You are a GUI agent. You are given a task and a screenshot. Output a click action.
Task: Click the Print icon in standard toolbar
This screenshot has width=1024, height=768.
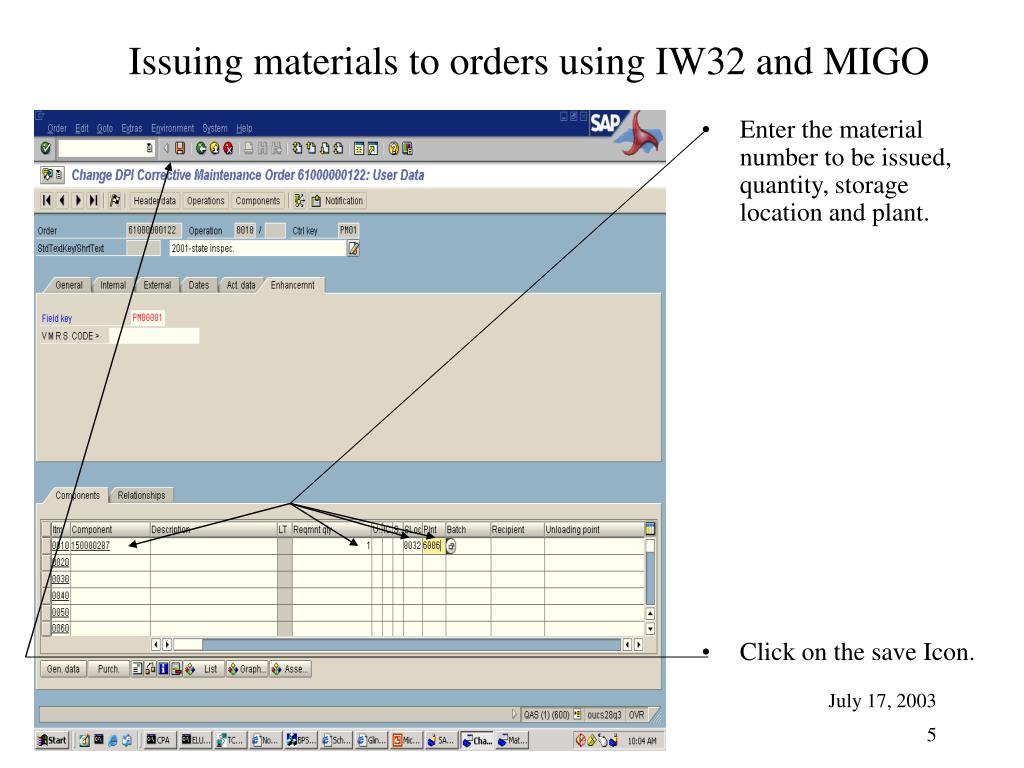[x=249, y=148]
